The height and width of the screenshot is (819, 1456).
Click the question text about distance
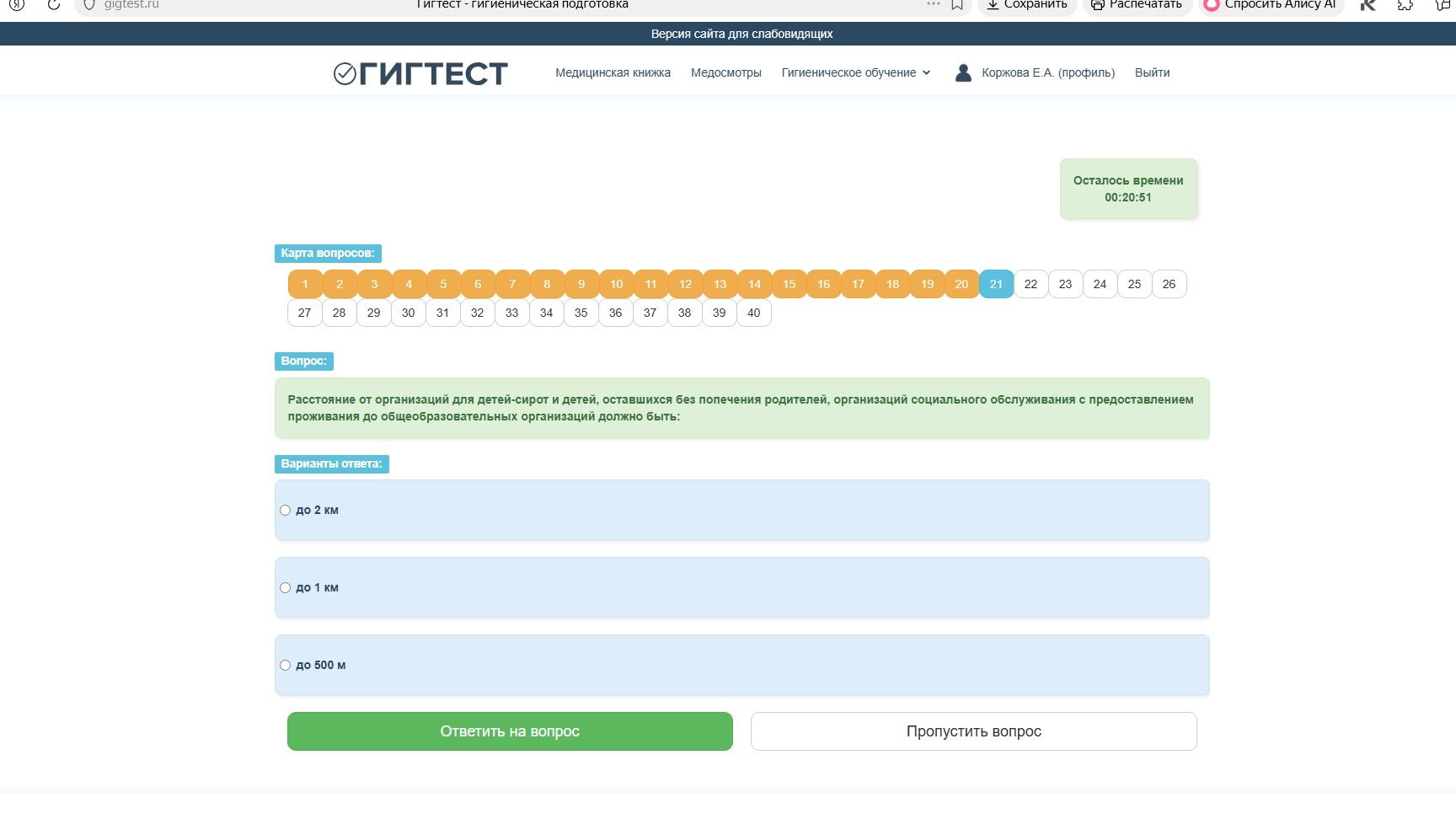coord(741,408)
